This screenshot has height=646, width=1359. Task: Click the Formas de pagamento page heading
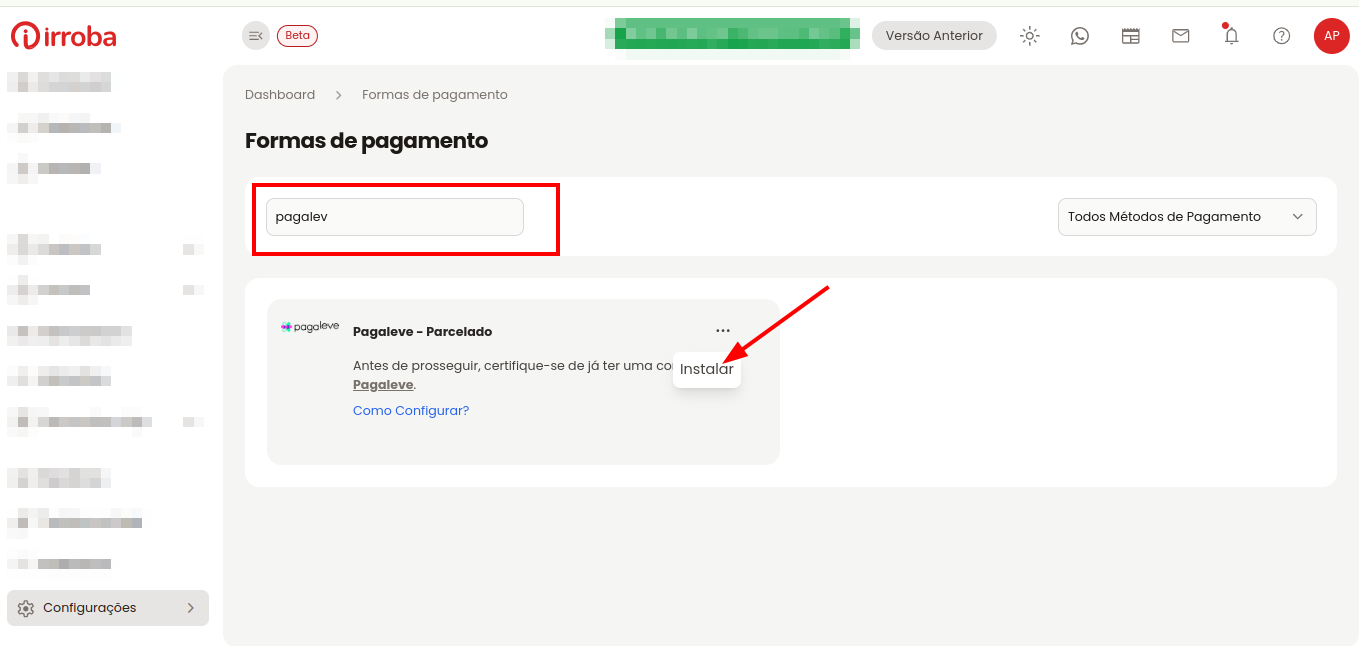366,141
